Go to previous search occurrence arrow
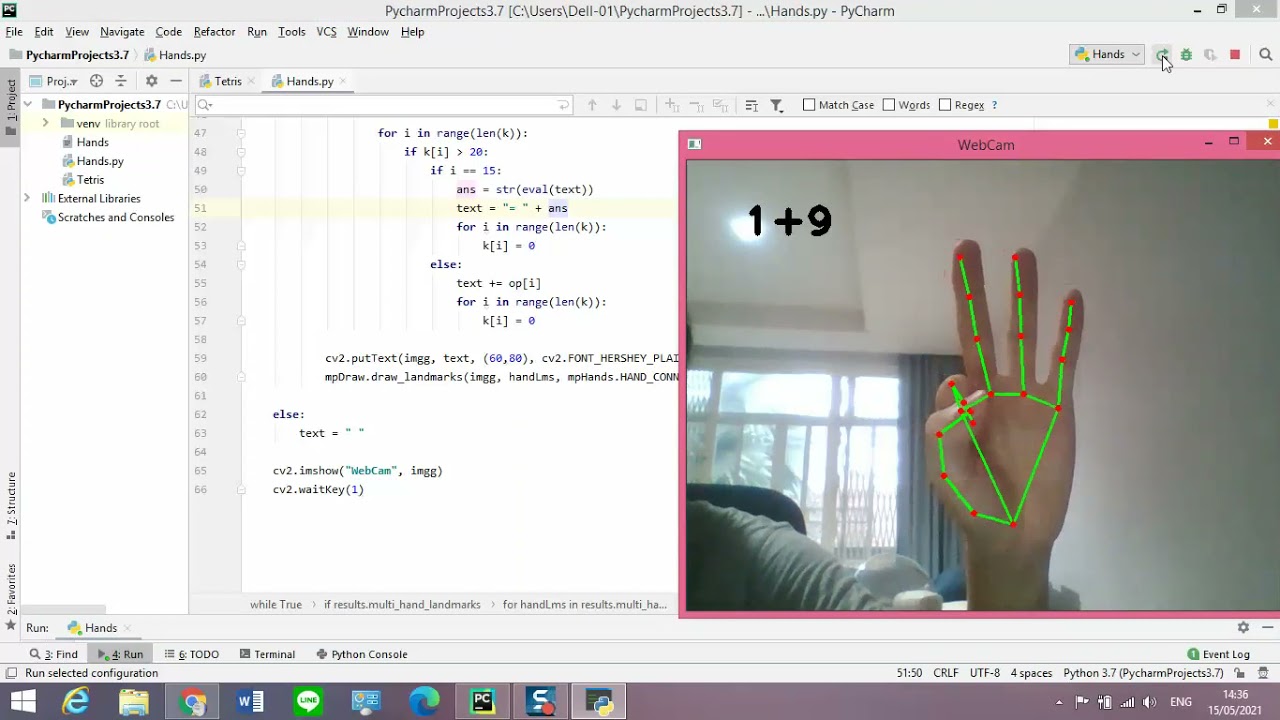The height and width of the screenshot is (720, 1280). click(592, 105)
